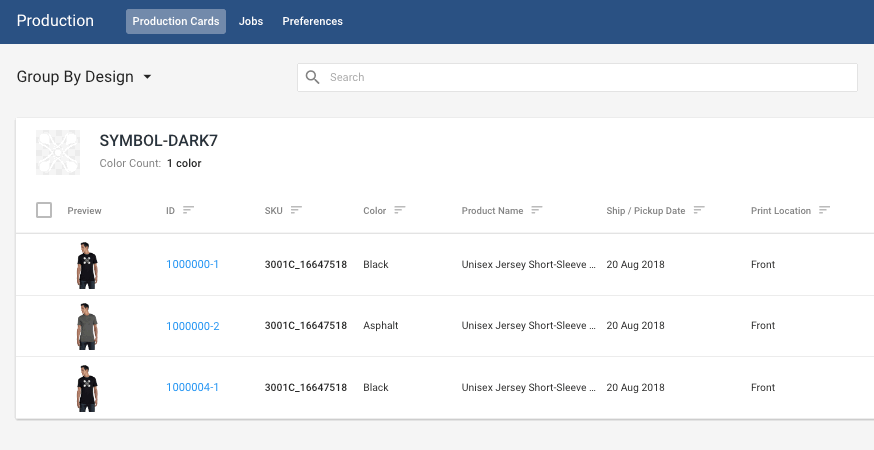The image size is (874, 450).
Task: Click the Preview column header
Action: (x=84, y=211)
